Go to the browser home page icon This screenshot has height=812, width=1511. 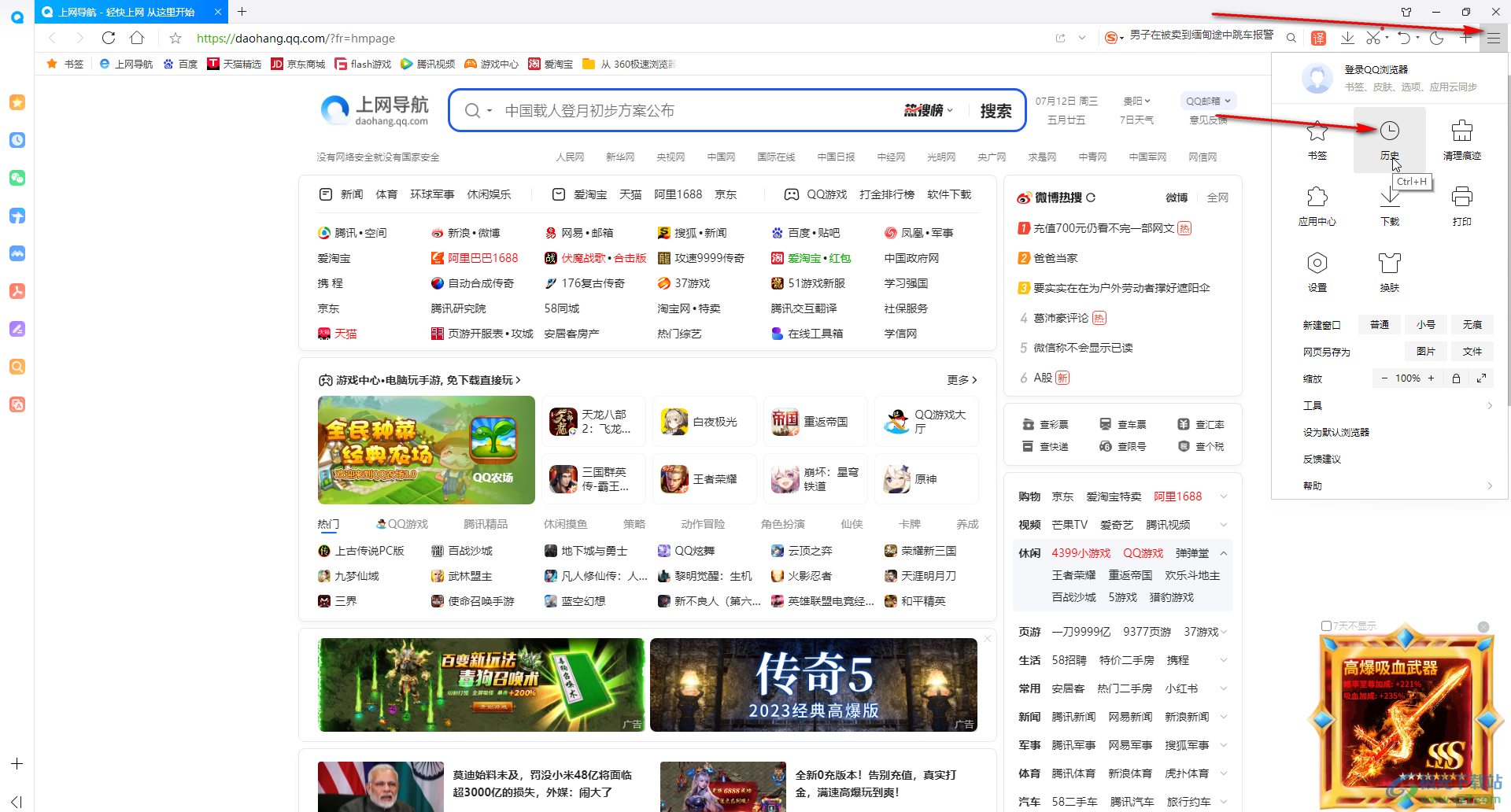[x=137, y=38]
